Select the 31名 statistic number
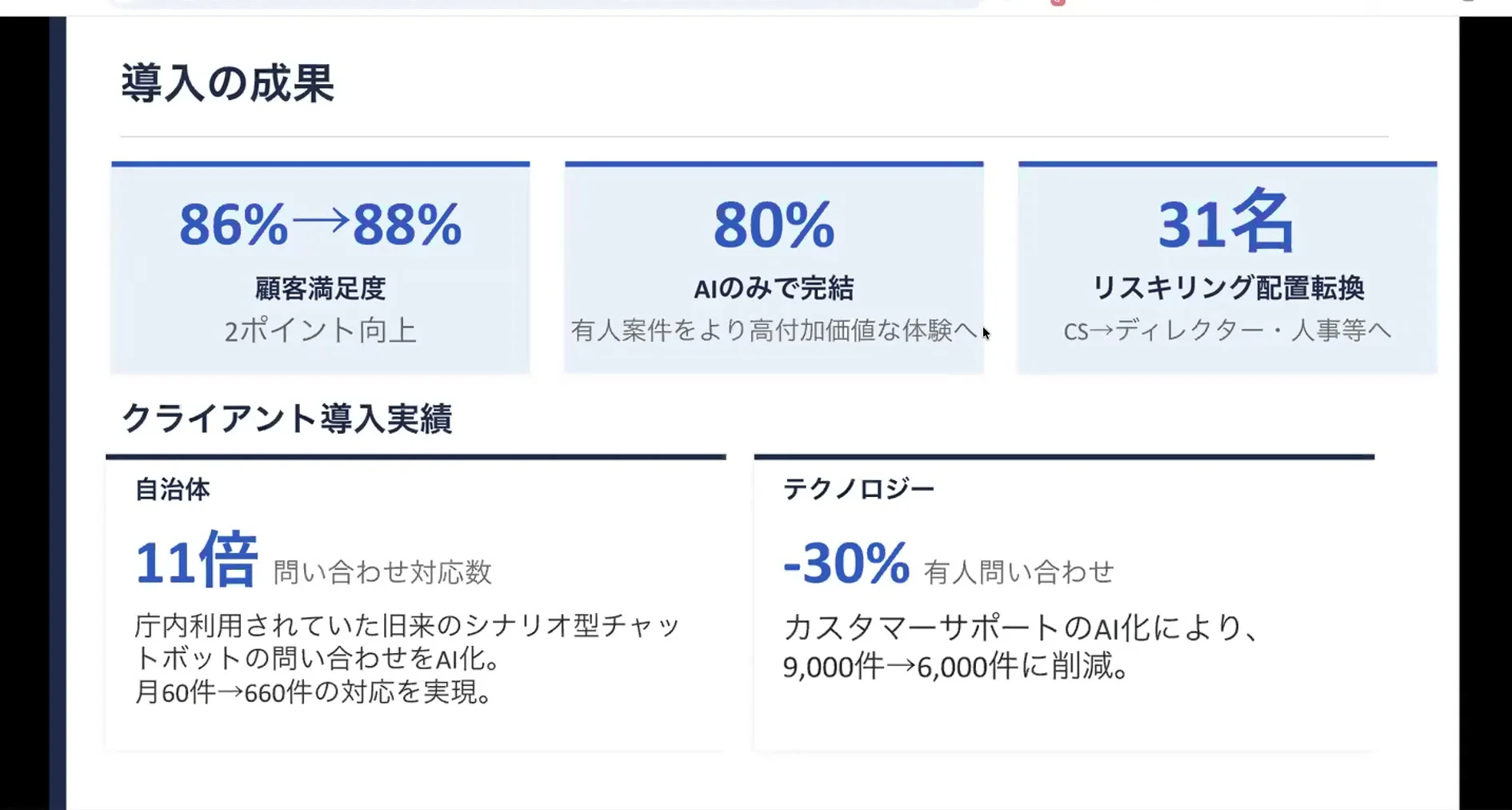 coord(1226,223)
